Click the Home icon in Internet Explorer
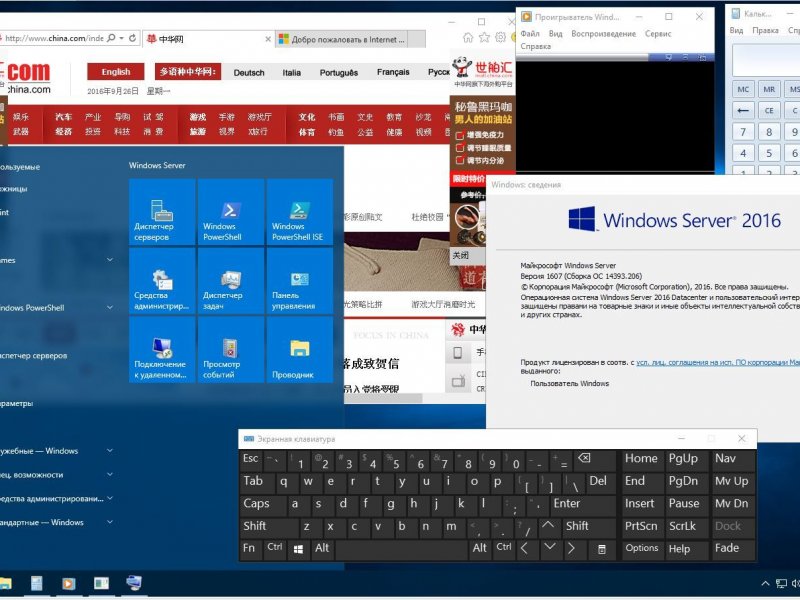The height and width of the screenshot is (600, 800). [x=468, y=38]
